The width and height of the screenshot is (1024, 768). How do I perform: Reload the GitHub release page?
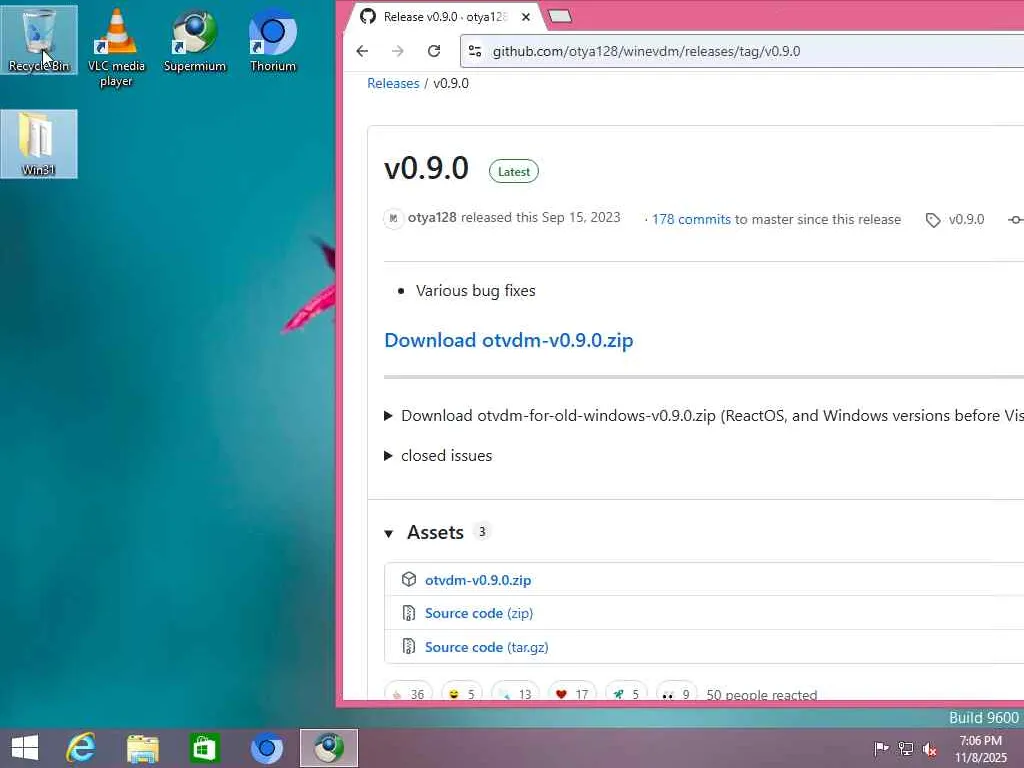pos(434,51)
